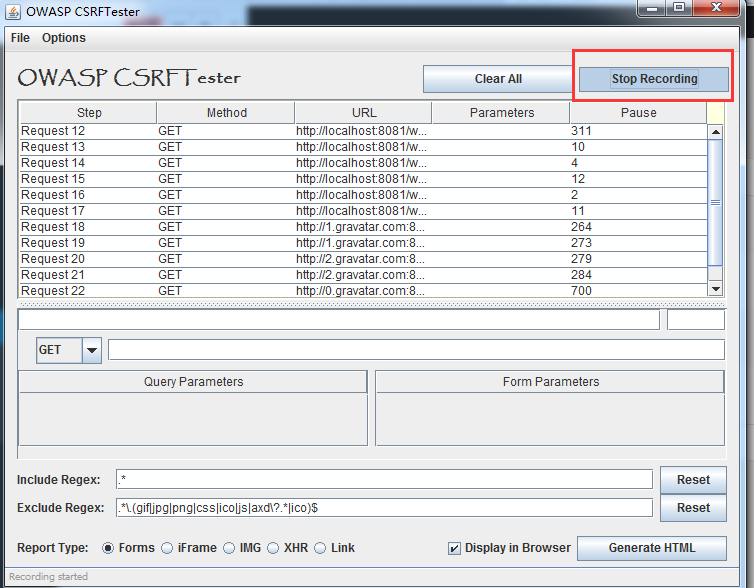The image size is (754, 588).
Task: Select the Request 15 row
Action: pyautogui.click(x=363, y=179)
